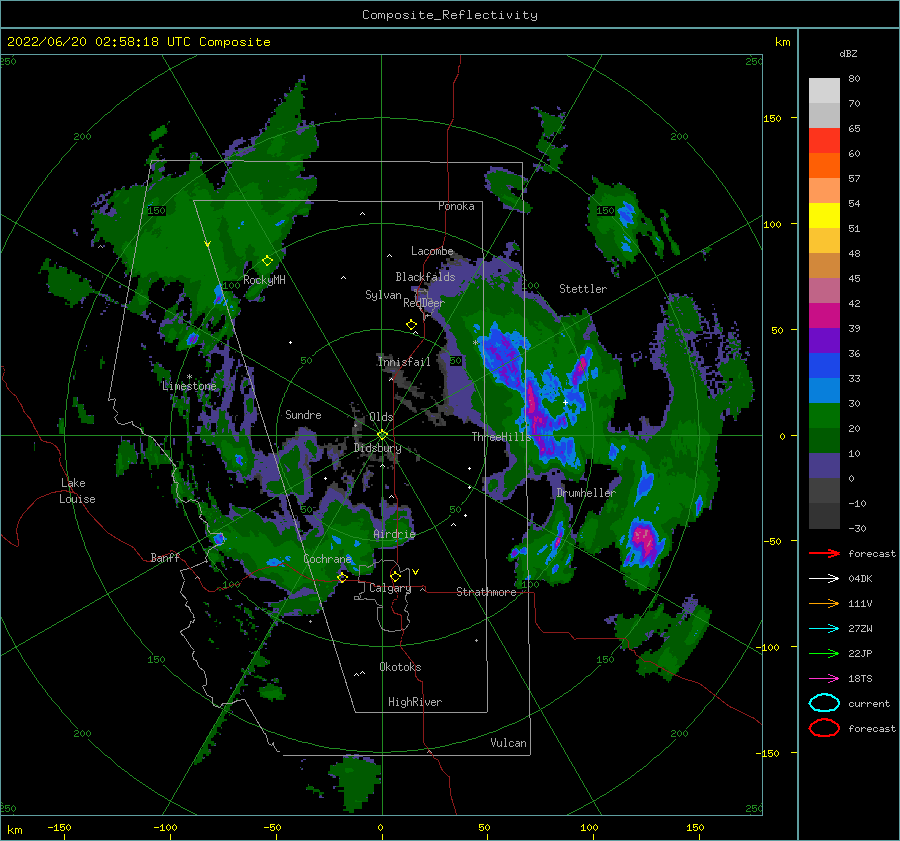Viewport: 900px width, 841px height.
Task: Click the dBZ legend heading
Action: 848,53
